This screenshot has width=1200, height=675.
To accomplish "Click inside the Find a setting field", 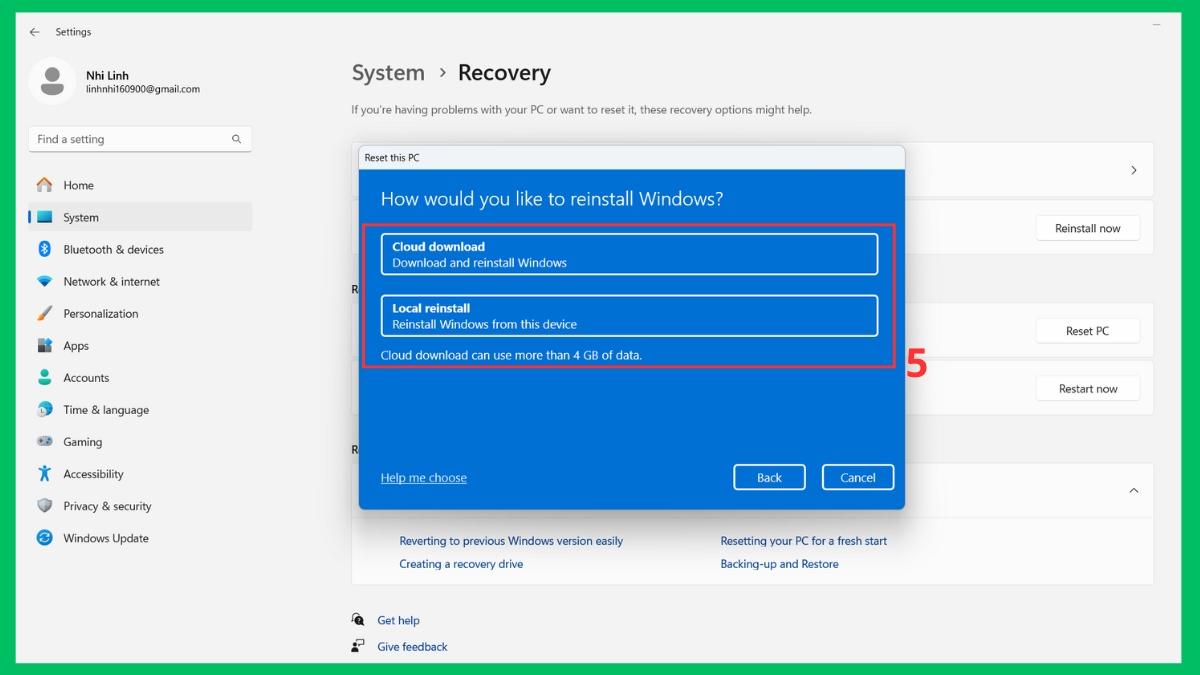I will [139, 138].
